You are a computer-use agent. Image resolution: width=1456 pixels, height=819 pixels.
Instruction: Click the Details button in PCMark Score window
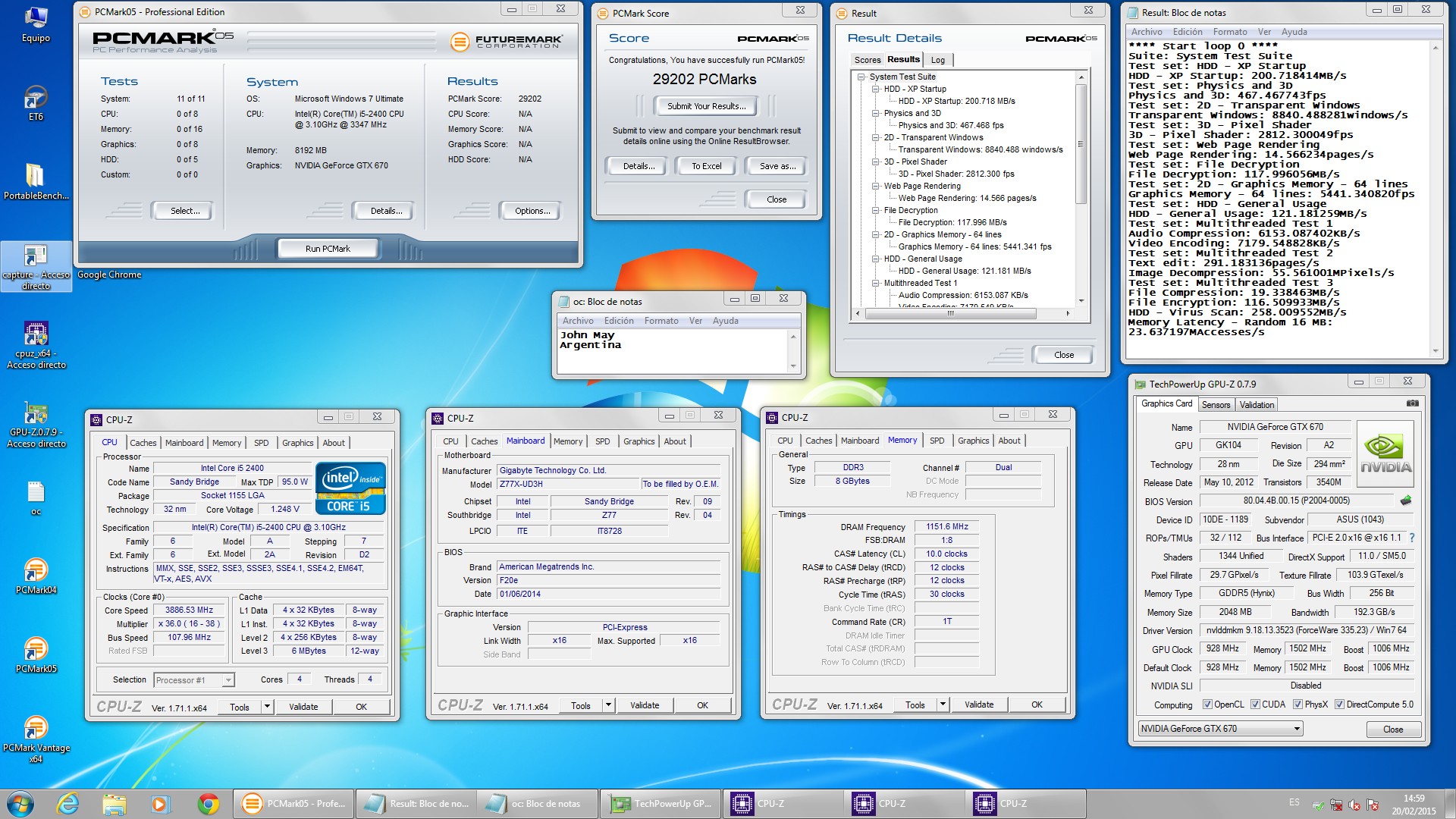tap(639, 166)
